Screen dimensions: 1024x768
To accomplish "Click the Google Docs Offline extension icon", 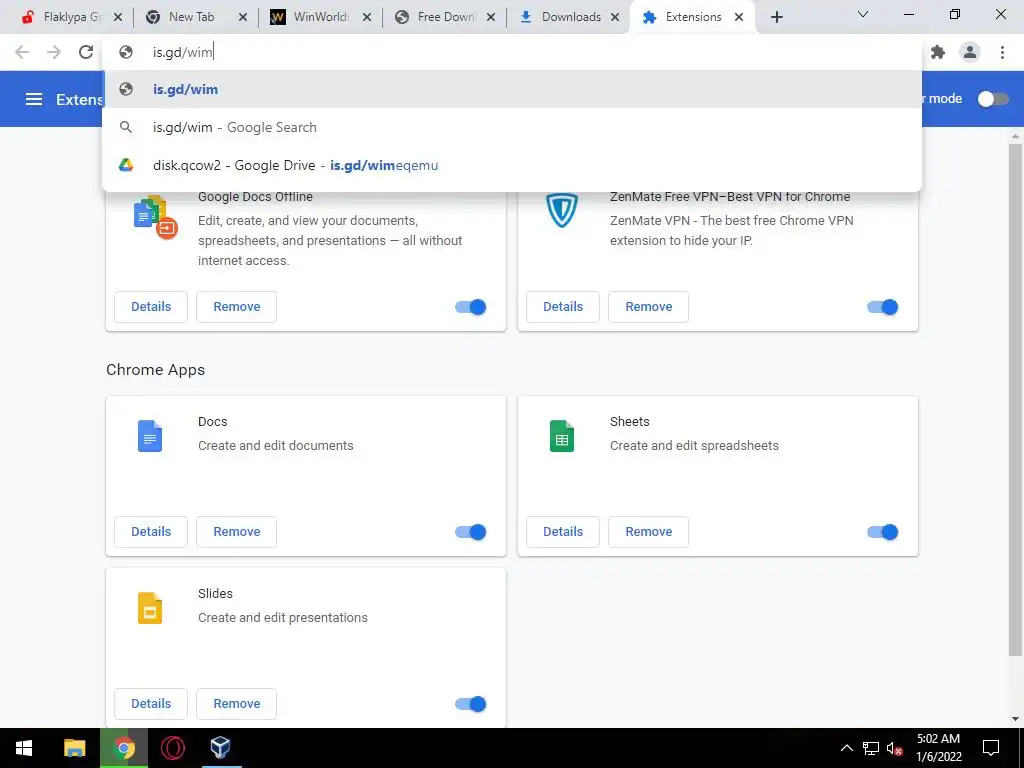I will [x=155, y=217].
